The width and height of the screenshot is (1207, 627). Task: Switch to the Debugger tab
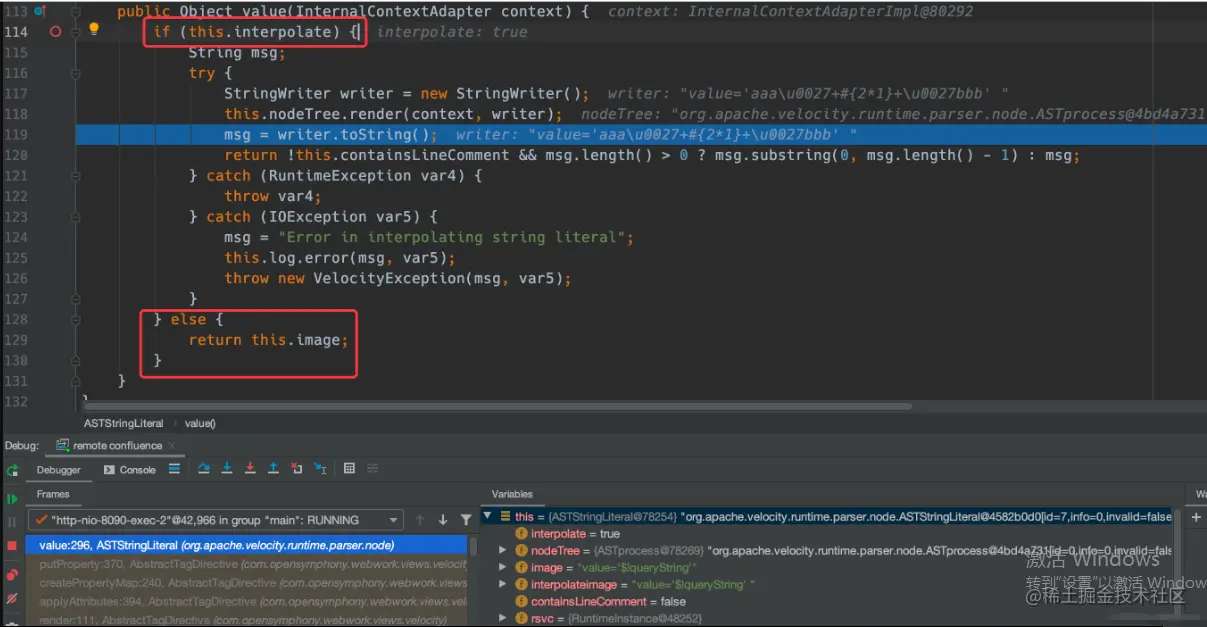click(59, 470)
